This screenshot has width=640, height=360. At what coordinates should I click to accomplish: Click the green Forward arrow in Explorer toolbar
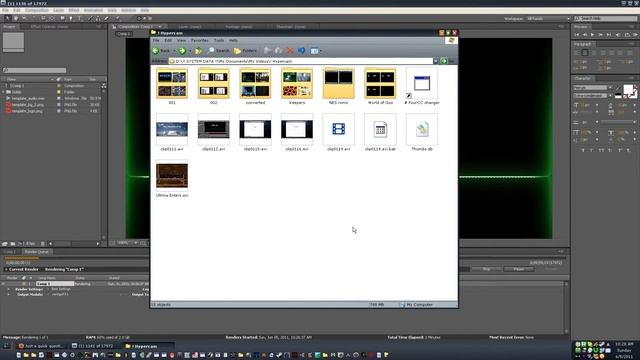182,51
